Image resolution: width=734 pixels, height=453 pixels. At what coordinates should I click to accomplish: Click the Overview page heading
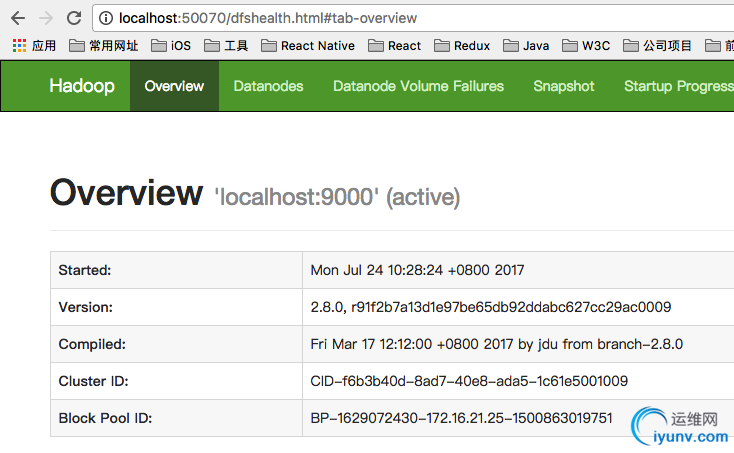126,192
